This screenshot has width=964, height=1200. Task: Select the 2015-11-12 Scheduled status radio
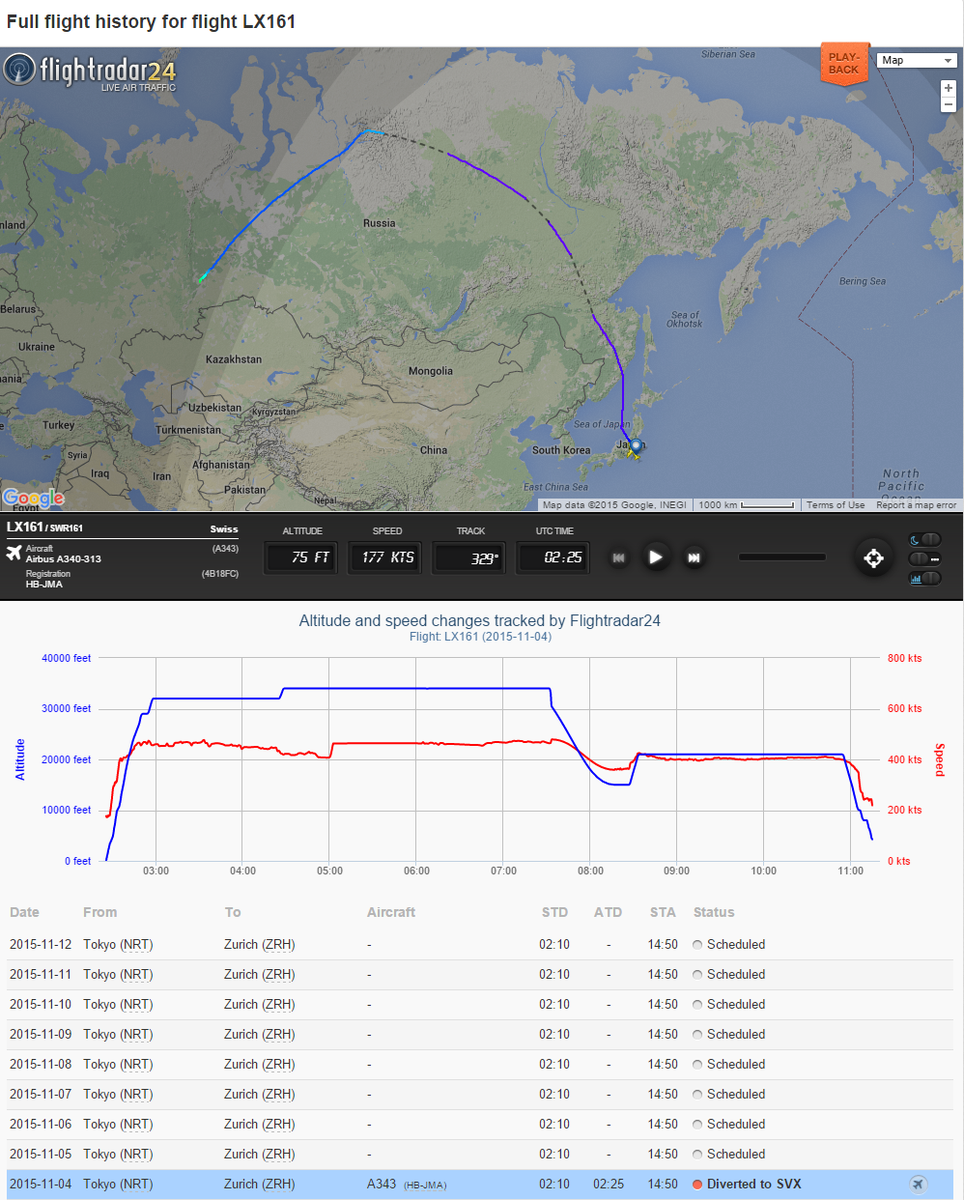pyautogui.click(x=698, y=945)
